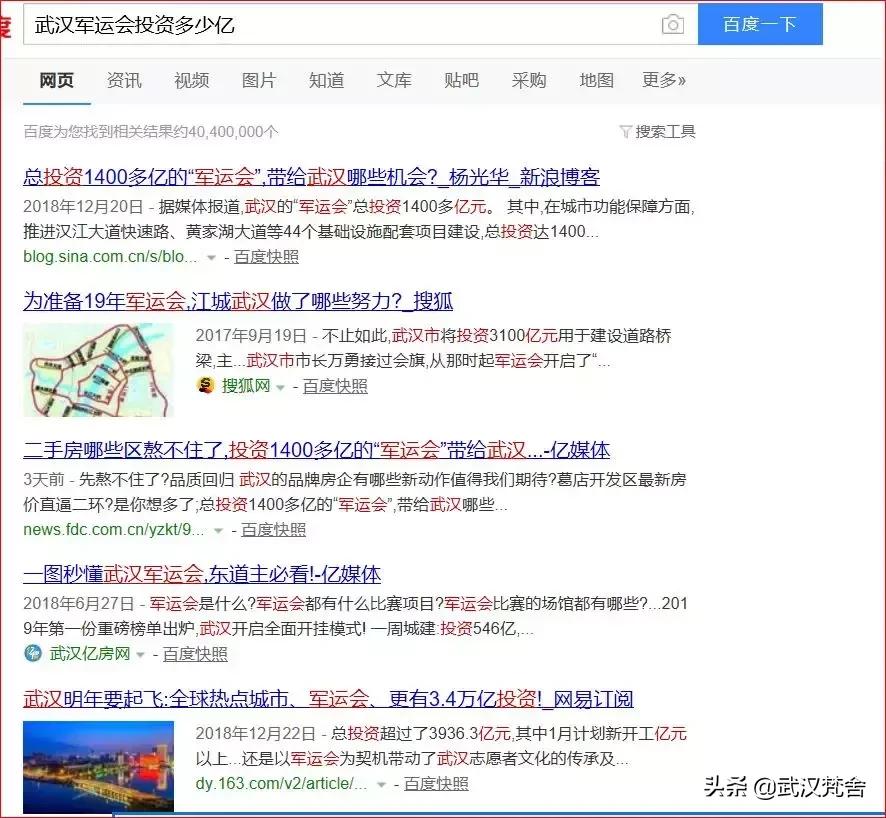Image resolution: width=886 pixels, height=818 pixels.
Task: Click the city night thumbnail of 网易 result
Action: 98,757
